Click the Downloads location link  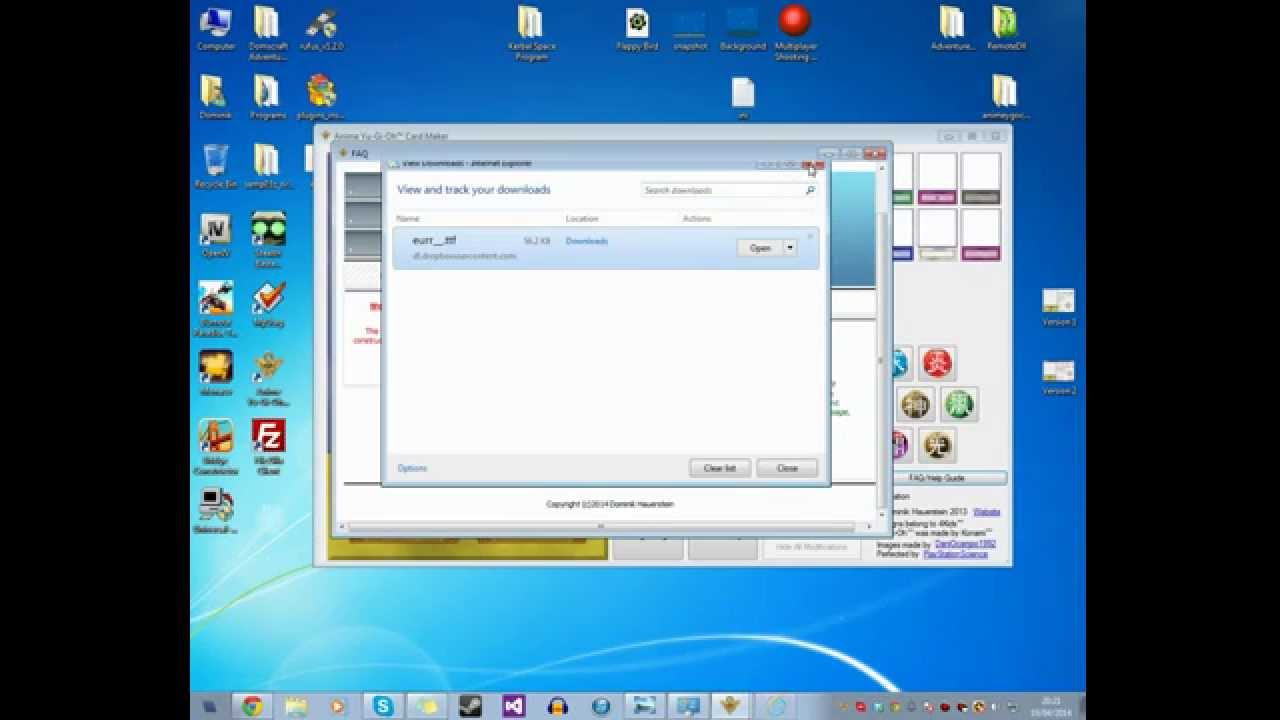[587, 241]
